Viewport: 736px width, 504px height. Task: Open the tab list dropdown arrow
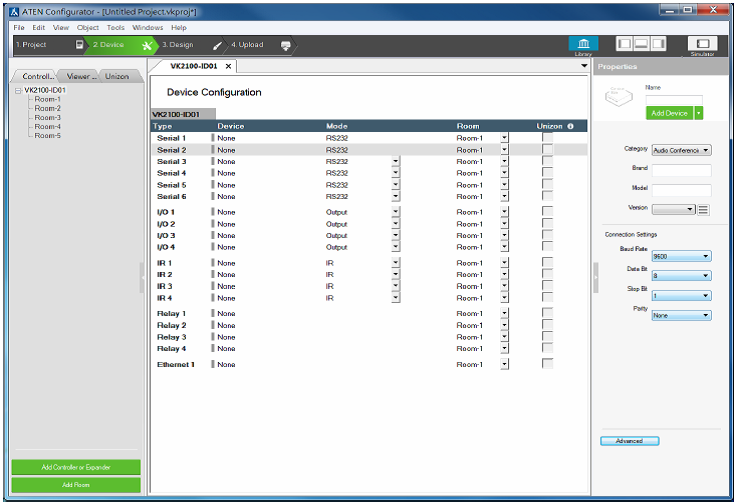584,66
